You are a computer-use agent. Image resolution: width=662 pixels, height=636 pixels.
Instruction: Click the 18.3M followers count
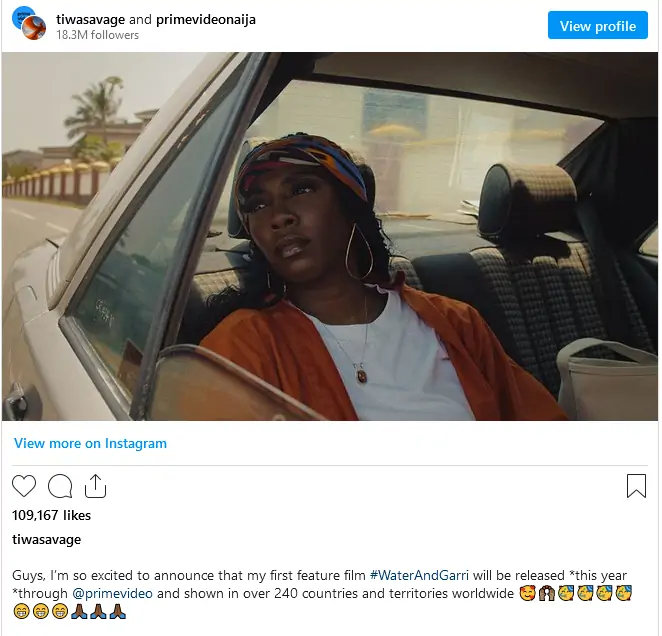pos(97,35)
